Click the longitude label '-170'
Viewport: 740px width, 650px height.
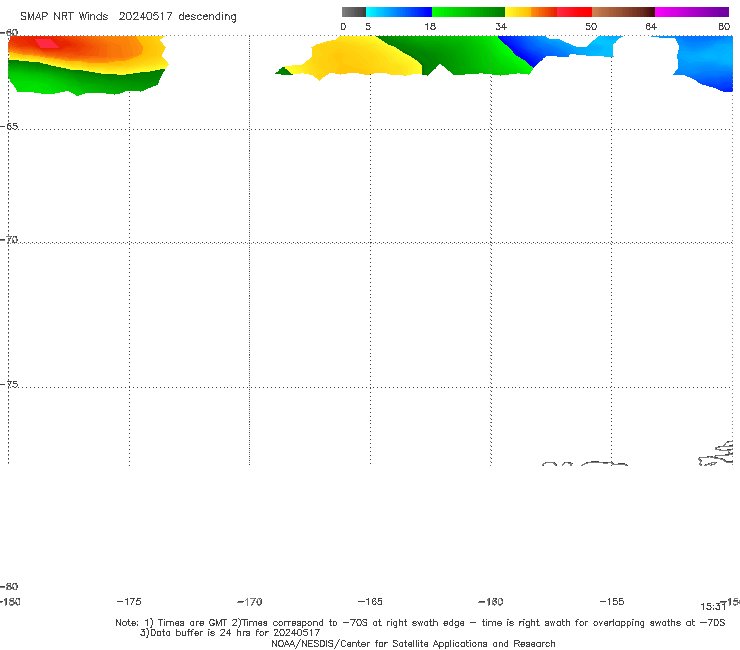pyautogui.click(x=250, y=602)
